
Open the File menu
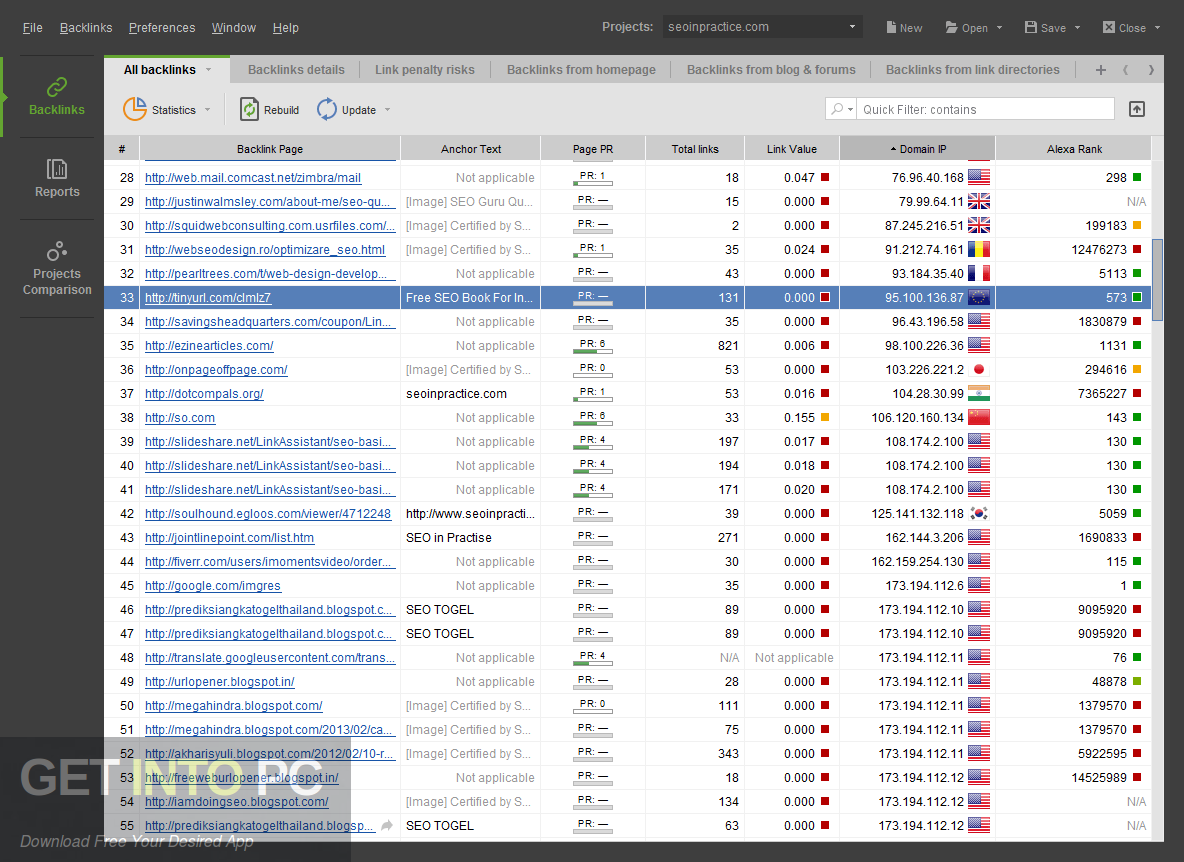[32, 27]
